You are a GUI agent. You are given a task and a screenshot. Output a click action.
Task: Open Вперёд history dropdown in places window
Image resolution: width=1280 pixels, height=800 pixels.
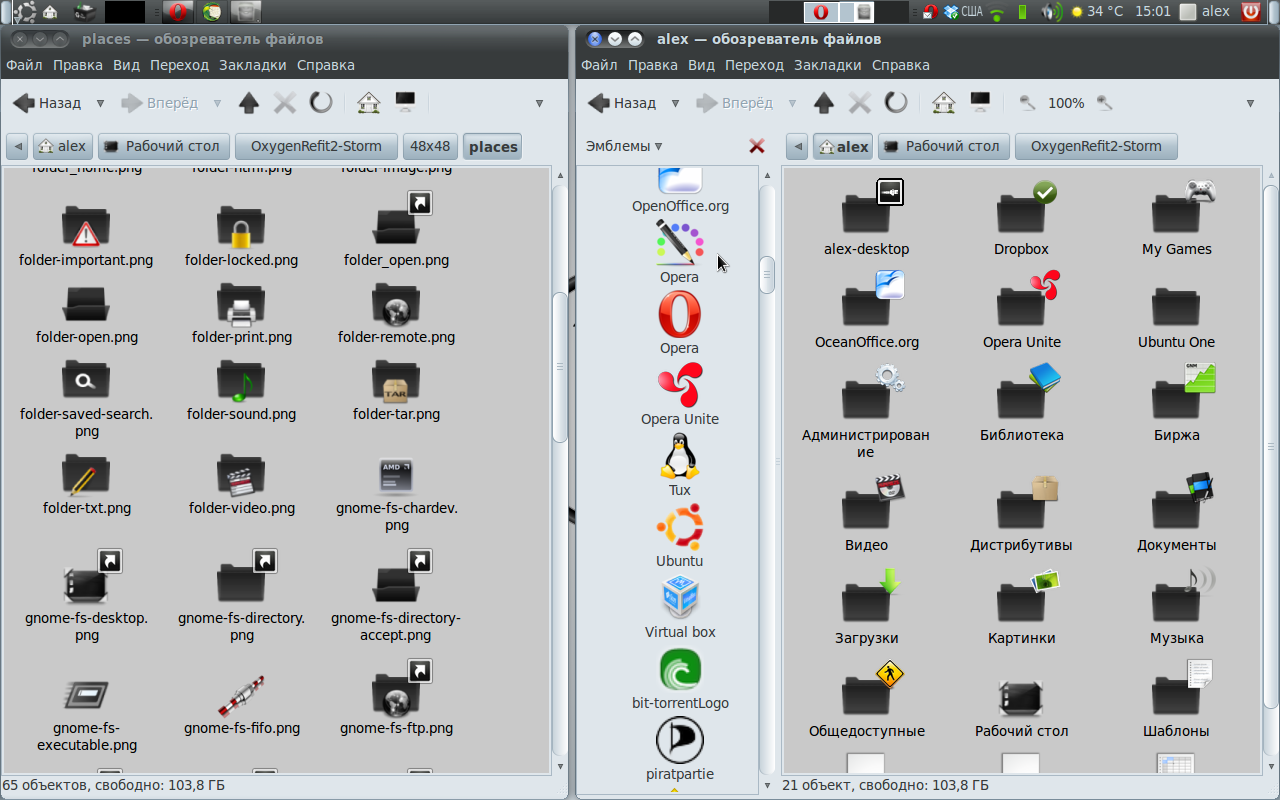pos(217,103)
